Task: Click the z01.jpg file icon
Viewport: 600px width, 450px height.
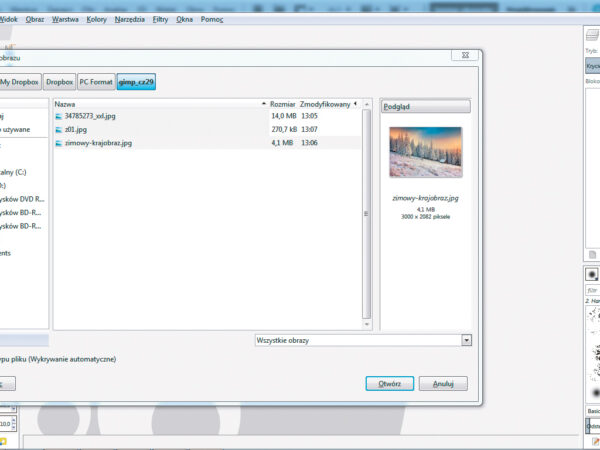Action: coord(59,130)
